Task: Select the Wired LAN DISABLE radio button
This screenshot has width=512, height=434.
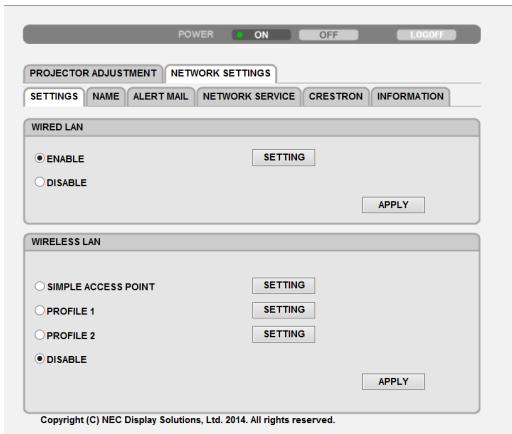Action: tap(40, 182)
